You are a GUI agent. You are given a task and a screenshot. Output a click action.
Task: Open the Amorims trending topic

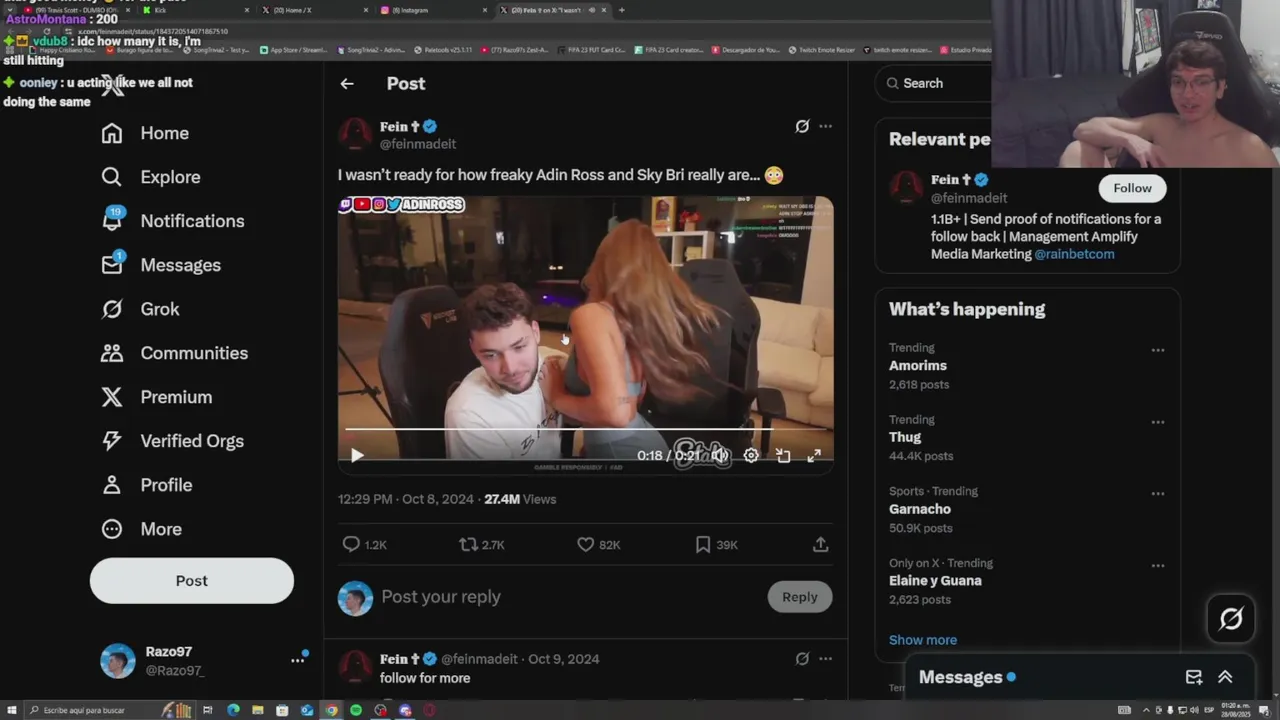click(x=918, y=366)
